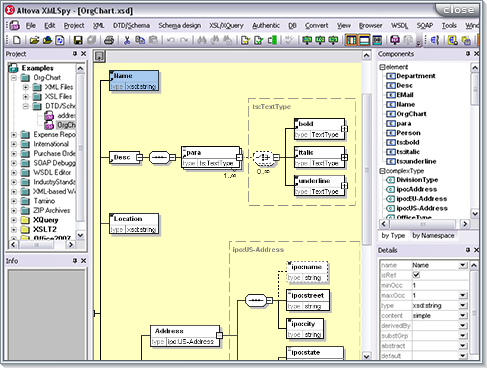
Task: Click the close button at top right
Action: (x=458, y=10)
